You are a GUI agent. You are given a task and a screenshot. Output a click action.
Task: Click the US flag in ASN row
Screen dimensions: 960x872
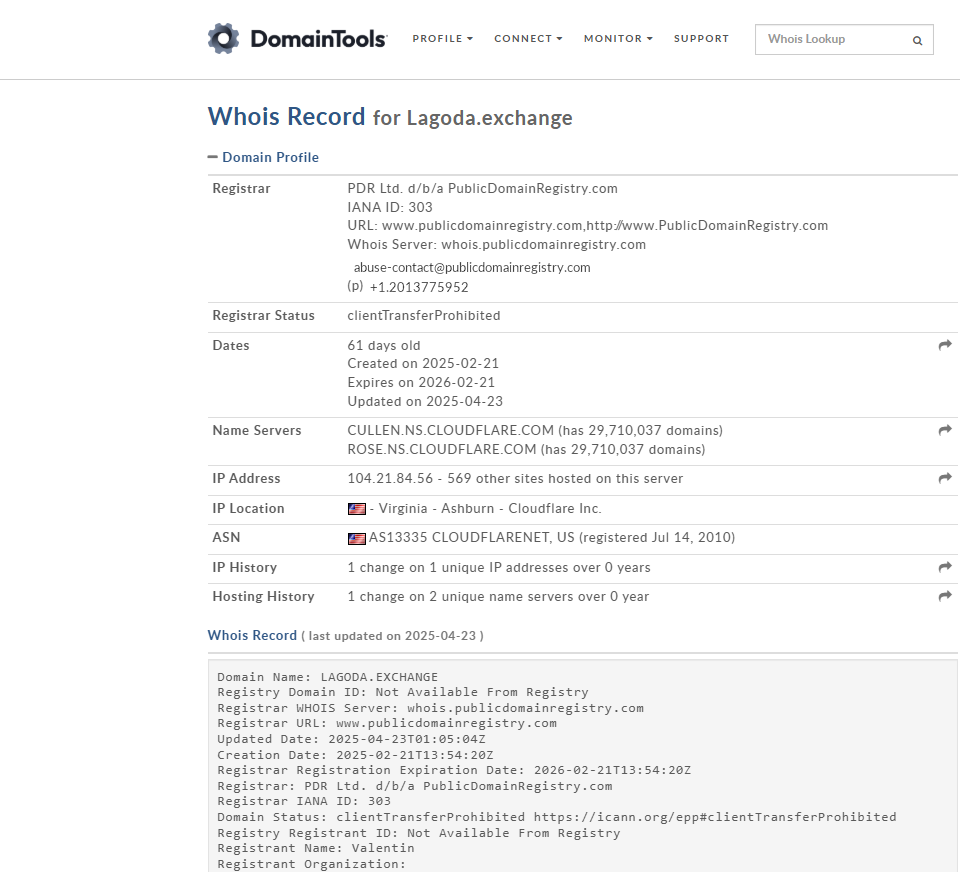[x=357, y=538]
